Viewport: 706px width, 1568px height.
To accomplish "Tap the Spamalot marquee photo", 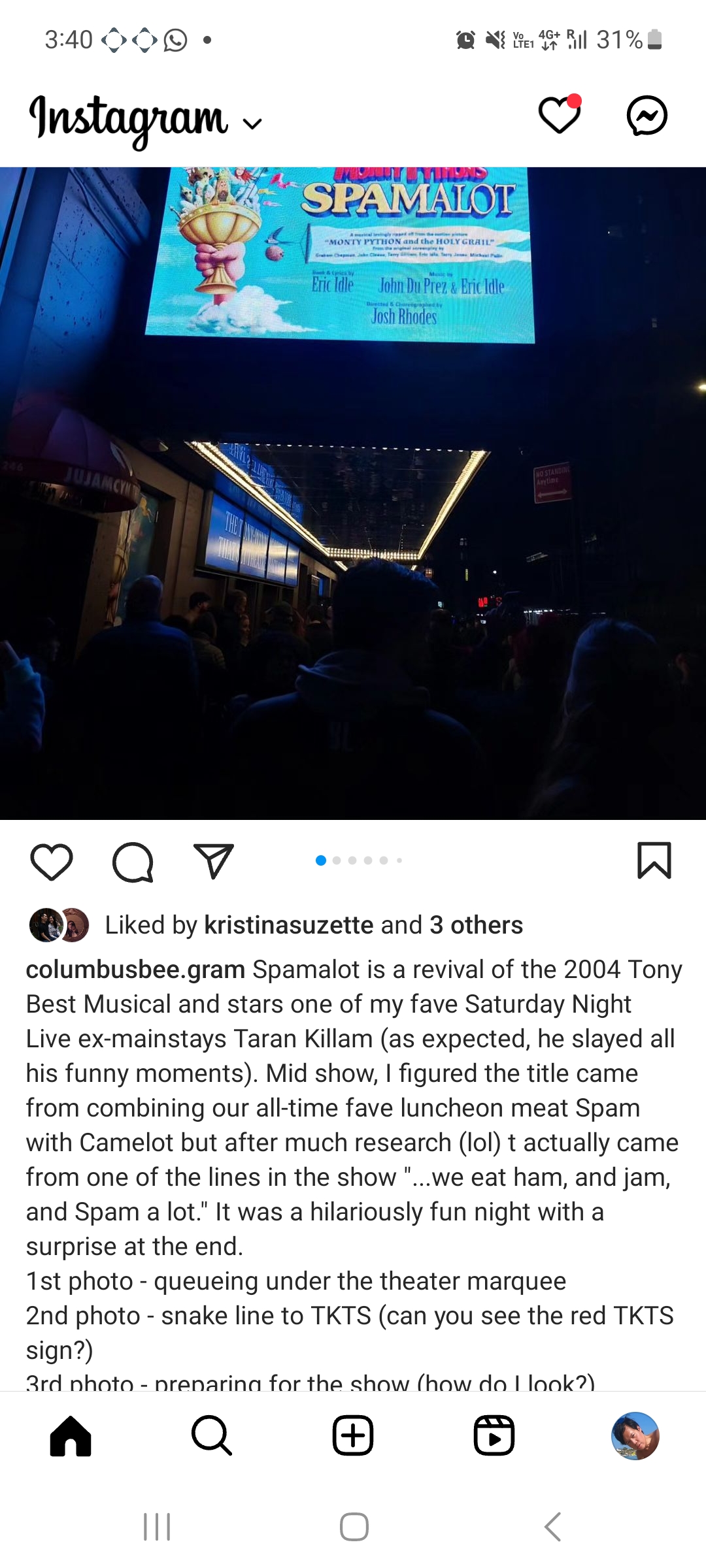I will click(x=353, y=493).
